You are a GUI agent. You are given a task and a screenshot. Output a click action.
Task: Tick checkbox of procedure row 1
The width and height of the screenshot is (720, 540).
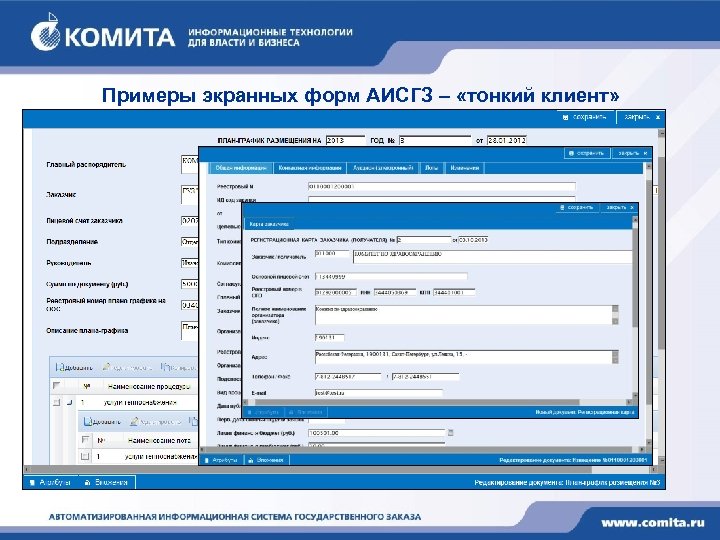coord(56,403)
